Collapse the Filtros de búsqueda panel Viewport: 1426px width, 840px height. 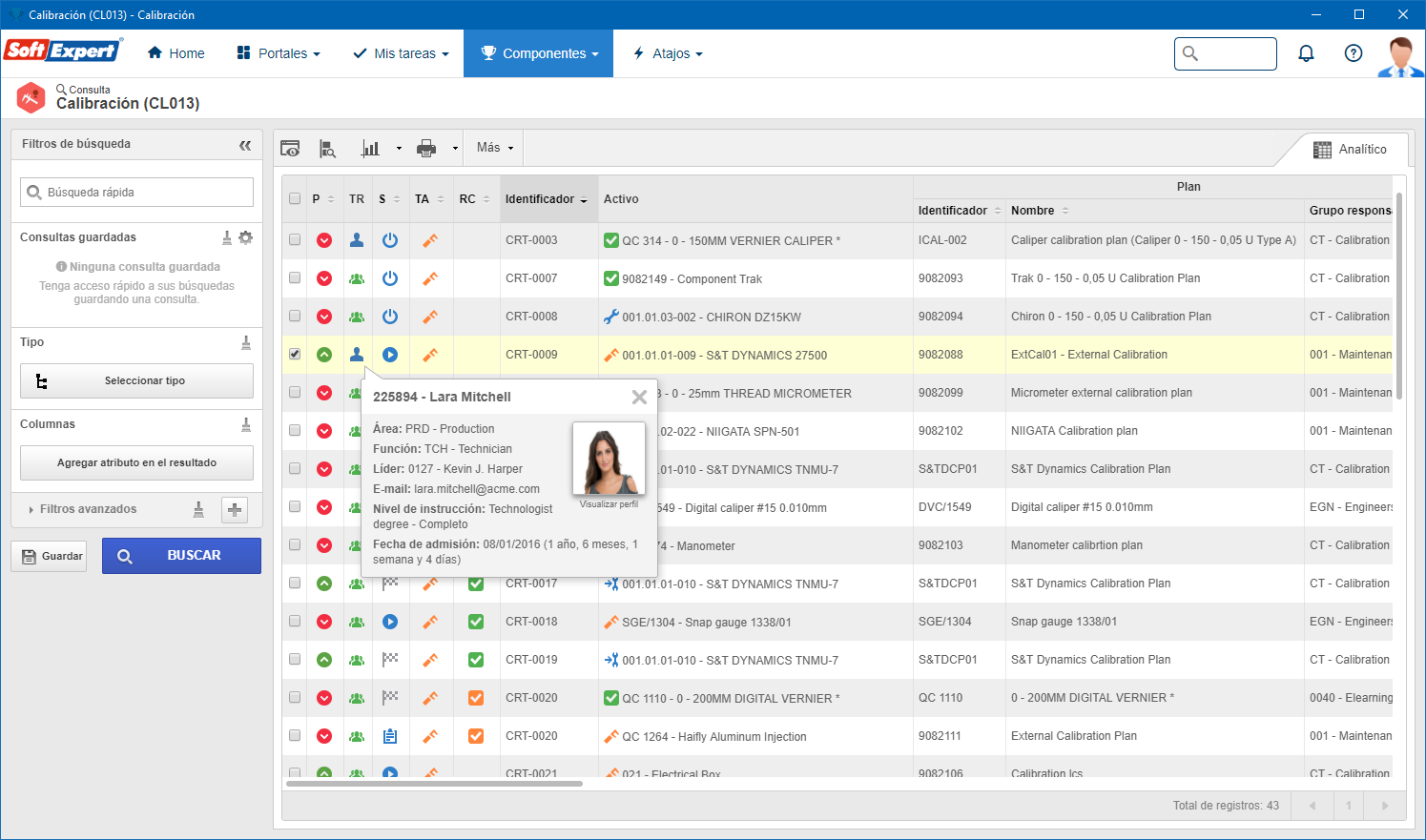(x=245, y=145)
